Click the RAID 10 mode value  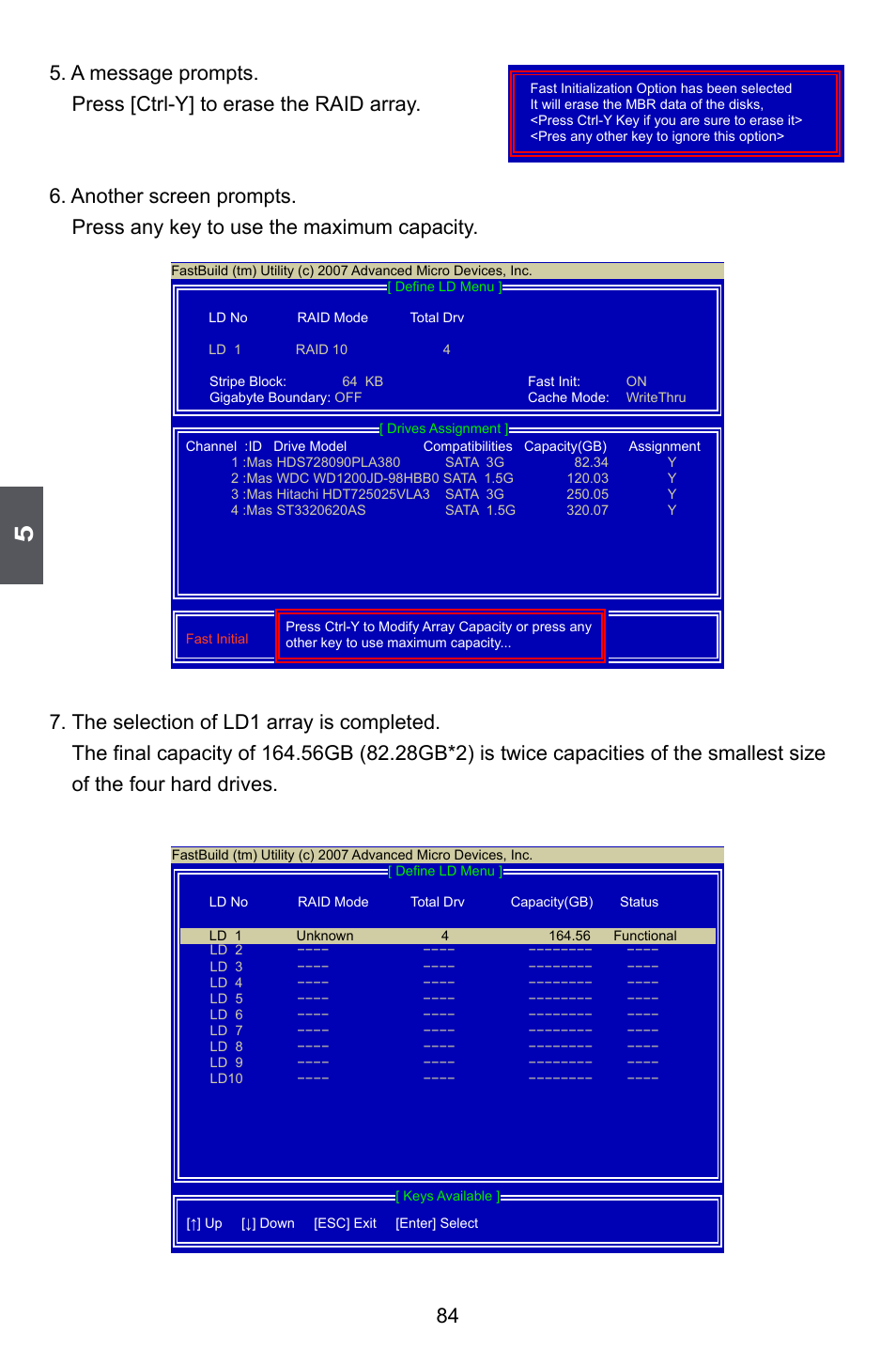[x=321, y=349]
